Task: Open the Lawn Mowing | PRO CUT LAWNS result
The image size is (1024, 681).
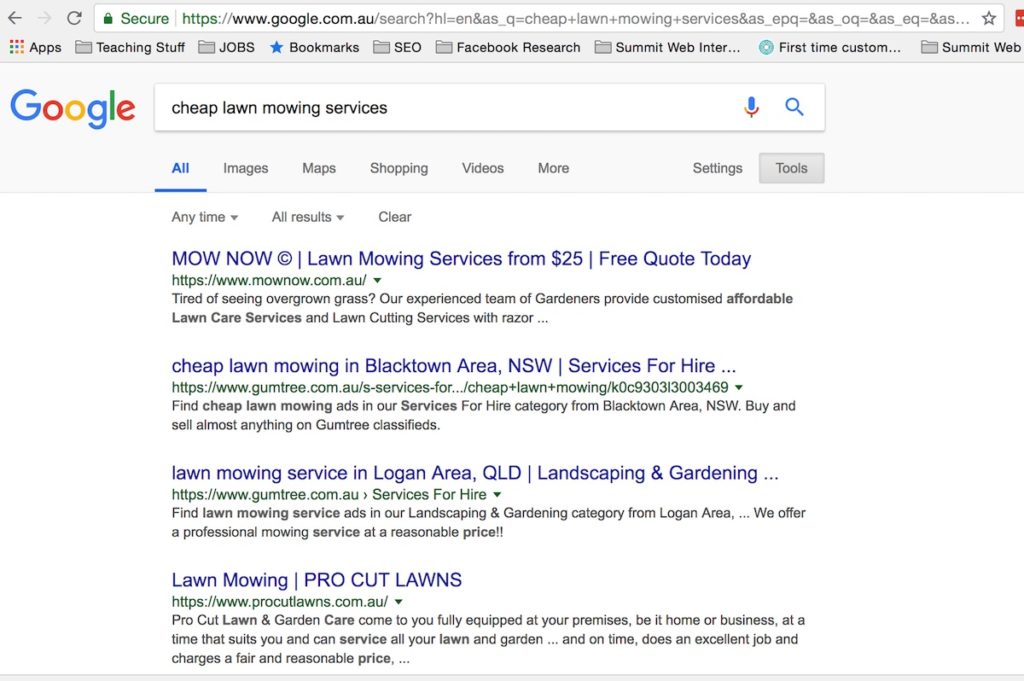Action: point(317,580)
